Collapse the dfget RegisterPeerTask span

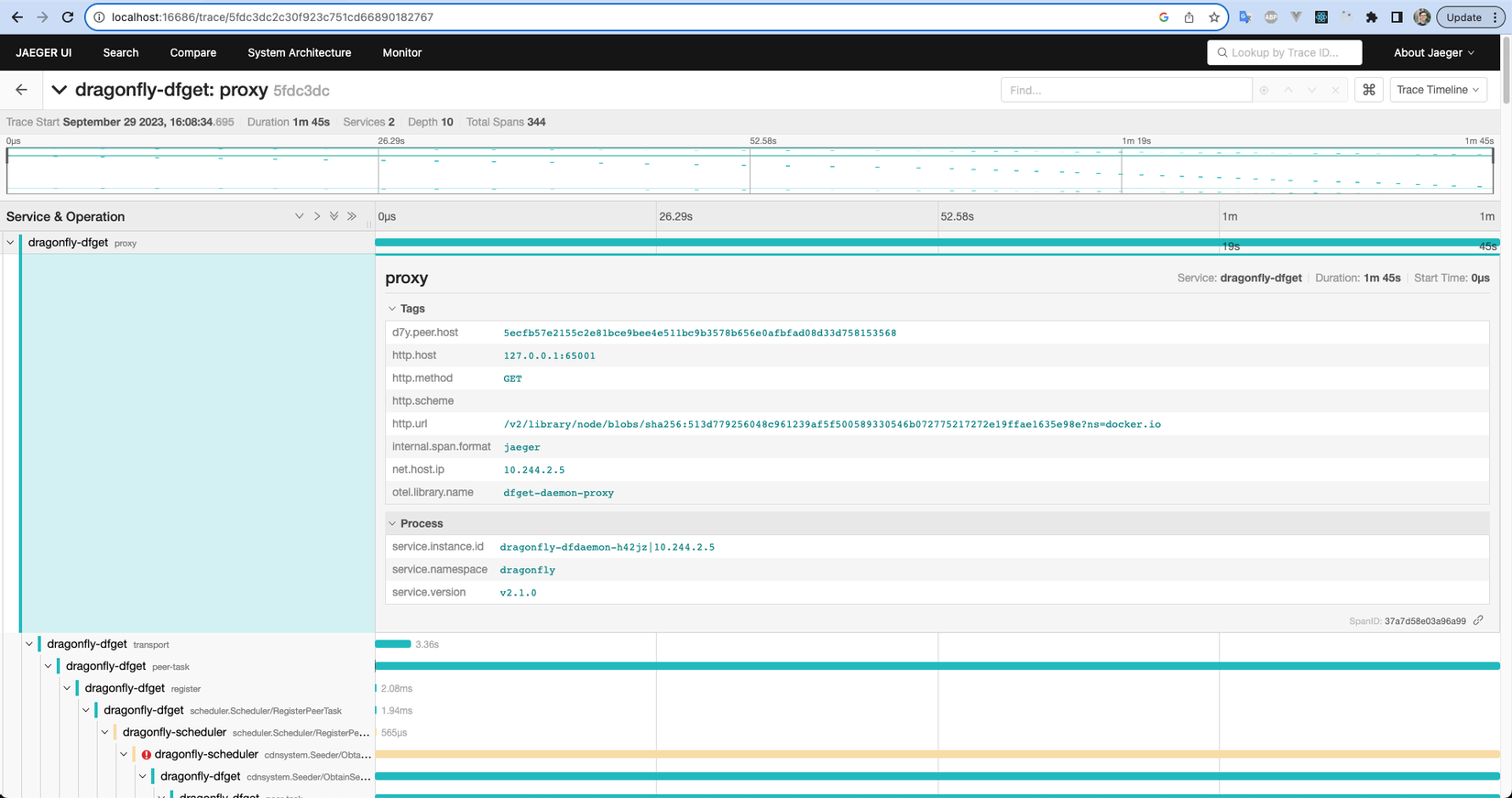[x=86, y=710]
